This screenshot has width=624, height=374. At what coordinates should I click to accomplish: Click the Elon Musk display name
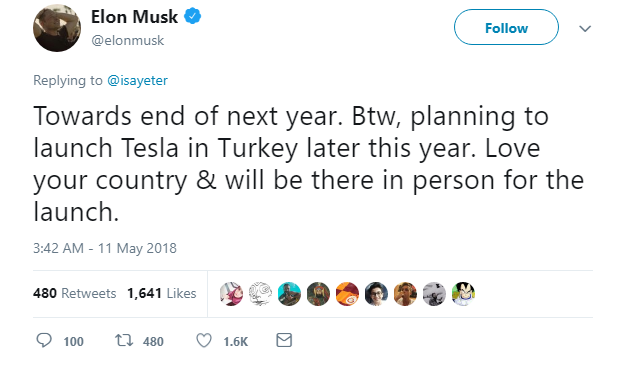134,17
